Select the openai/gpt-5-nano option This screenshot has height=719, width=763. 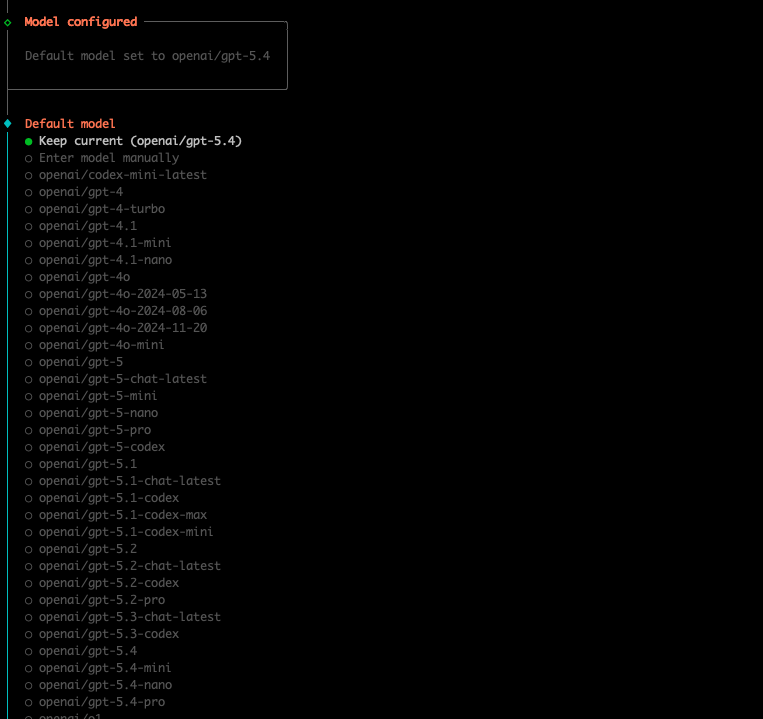(x=98, y=413)
